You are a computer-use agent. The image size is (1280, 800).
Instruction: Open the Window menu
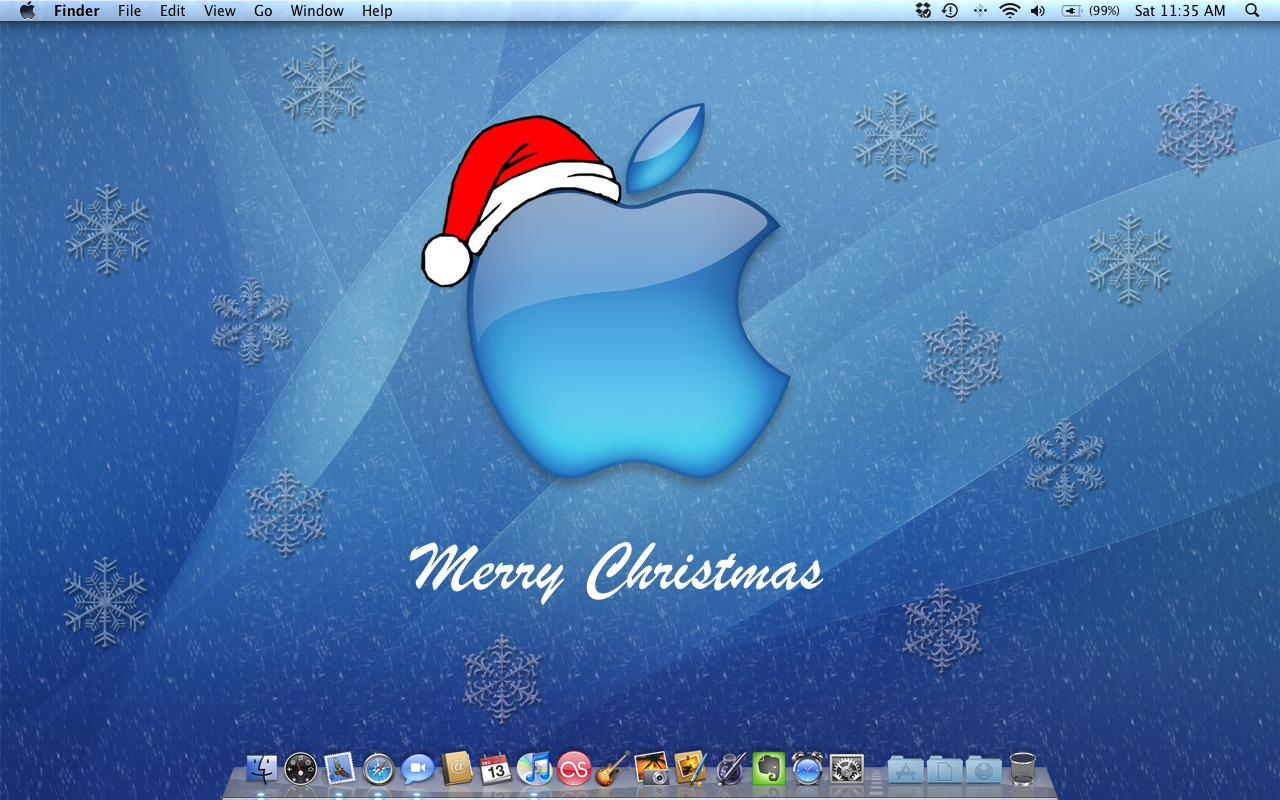317,11
